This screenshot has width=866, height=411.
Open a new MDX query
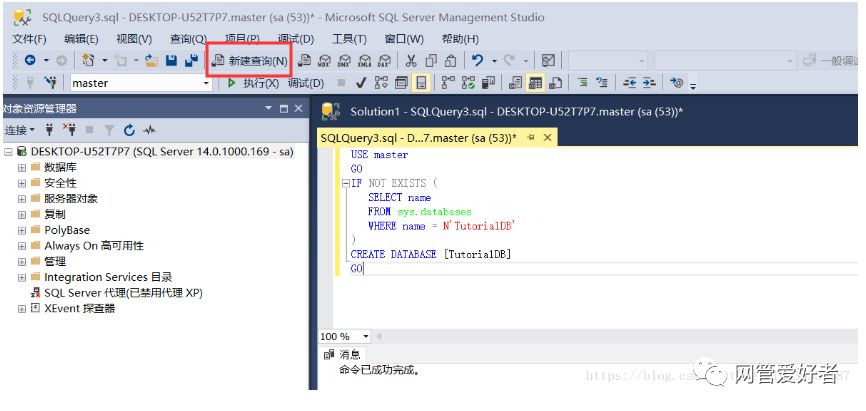pos(324,61)
